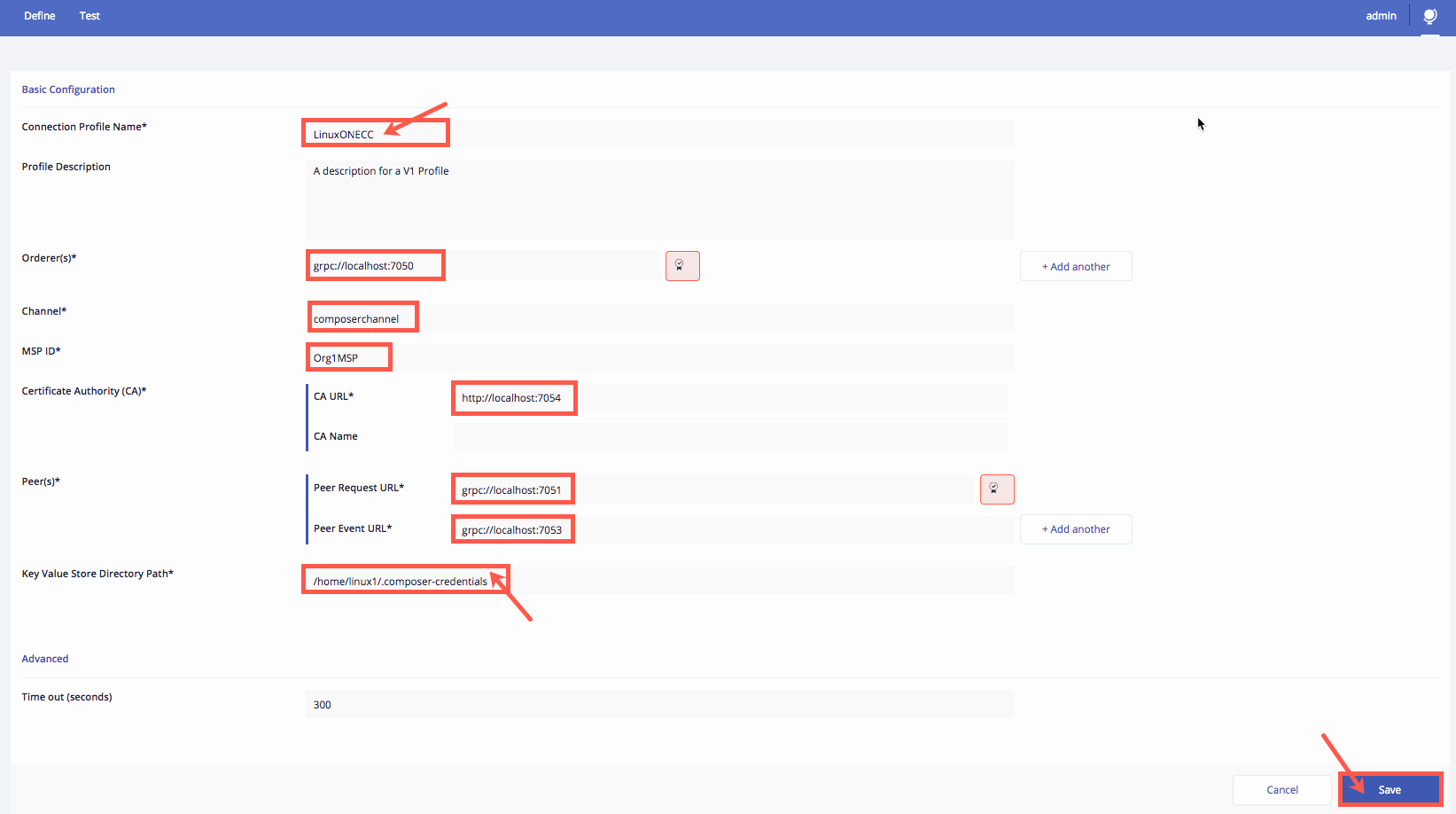Edit the Connection Profile Name field
Screen dimensions: 1456x814
tap(660, 134)
